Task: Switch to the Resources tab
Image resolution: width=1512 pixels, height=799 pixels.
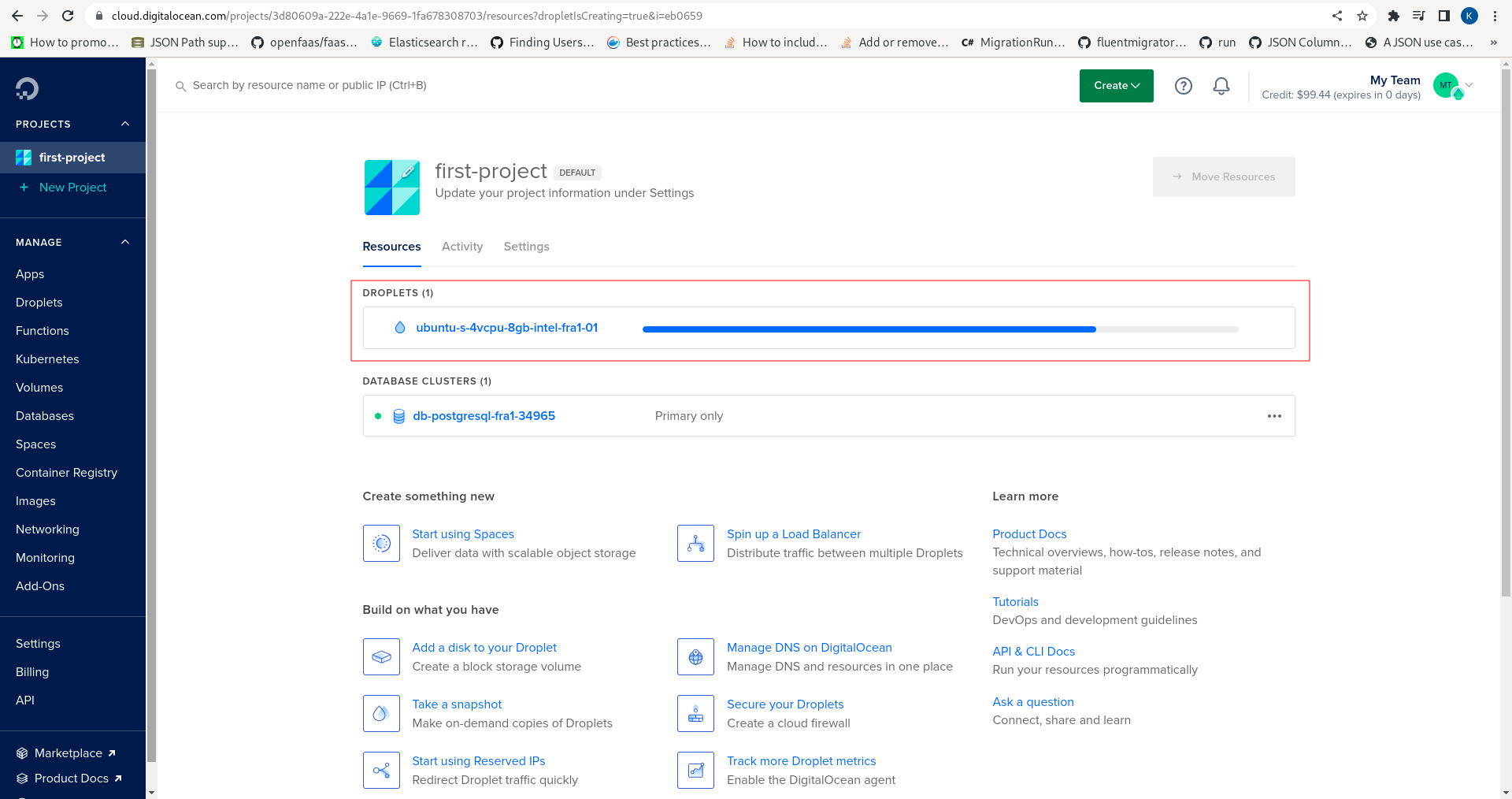Action: tap(391, 247)
